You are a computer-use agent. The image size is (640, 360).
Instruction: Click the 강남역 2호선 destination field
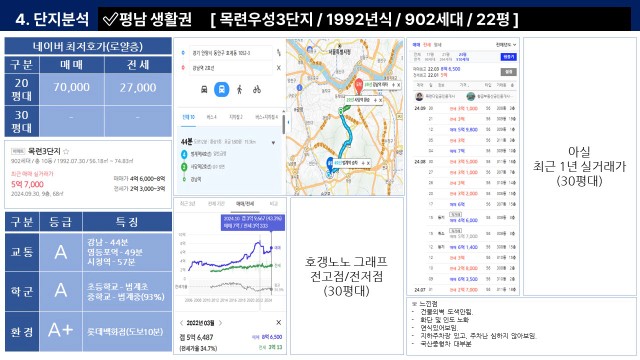231,68
